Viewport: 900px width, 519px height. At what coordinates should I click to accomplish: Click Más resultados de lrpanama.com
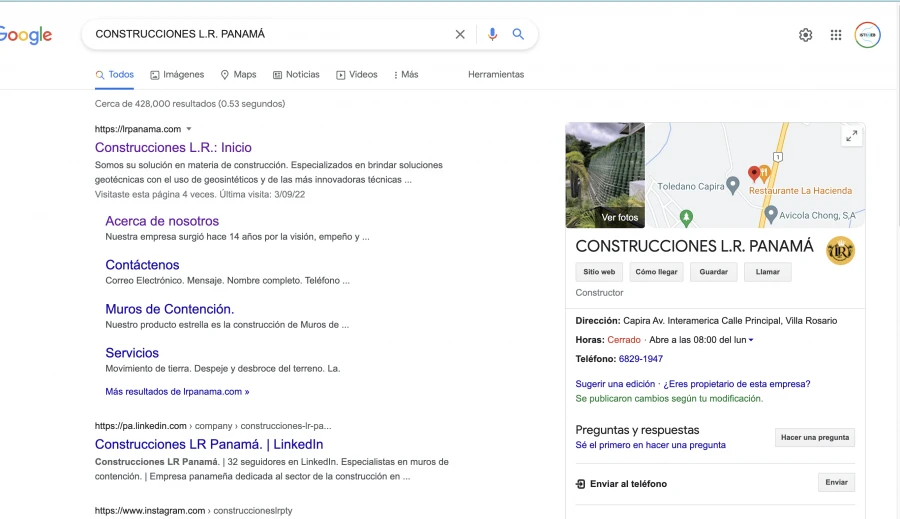177,392
